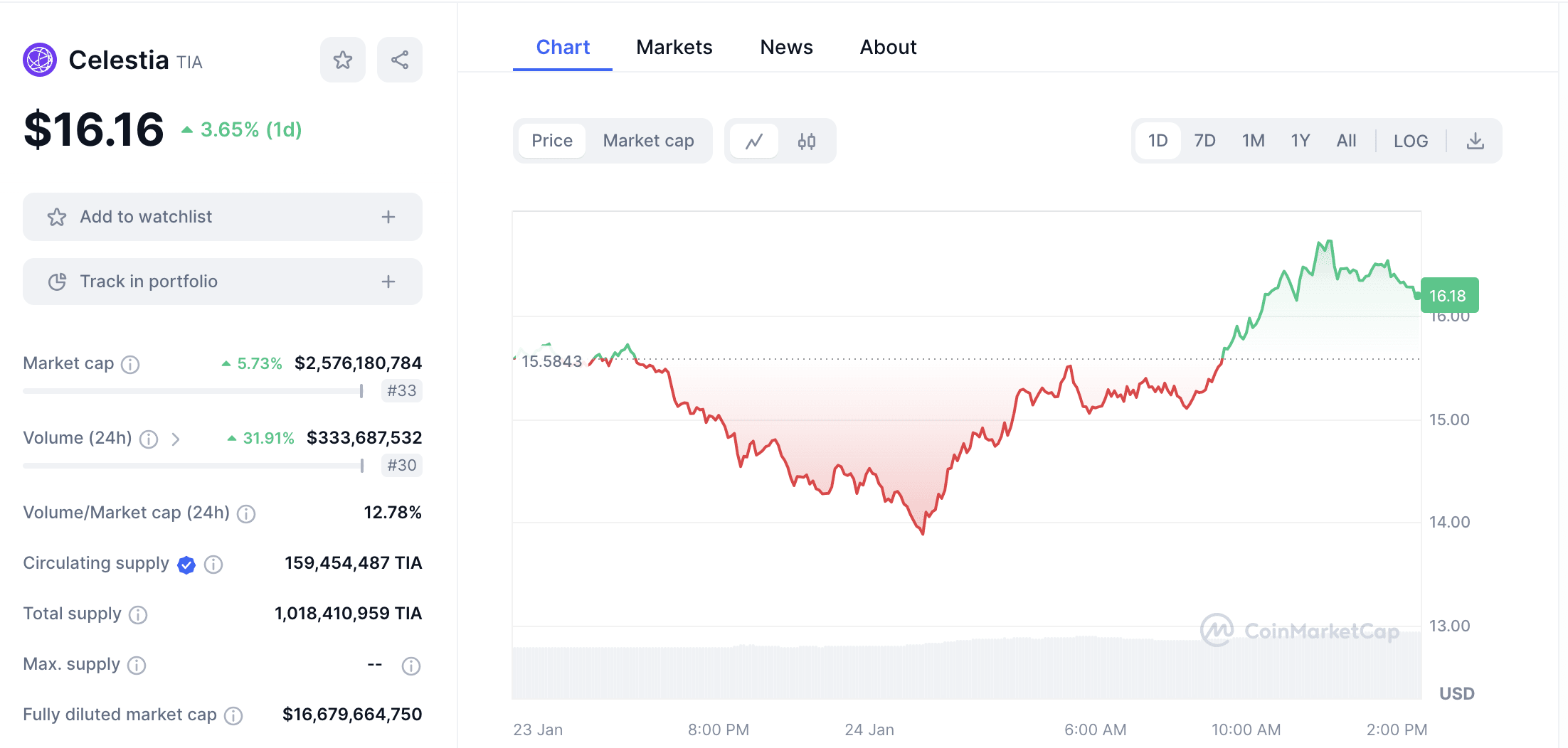This screenshot has height=748, width=1568.
Task: Enable LOG scale on chart
Action: click(1411, 141)
